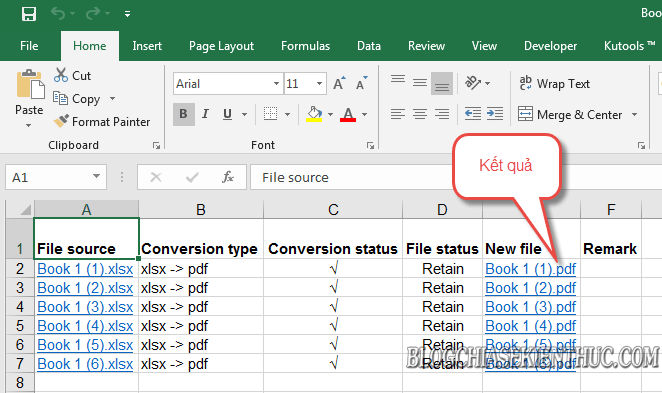Image resolution: width=662 pixels, height=393 pixels.
Task: Click Increase Indent icon
Action: tap(495, 114)
